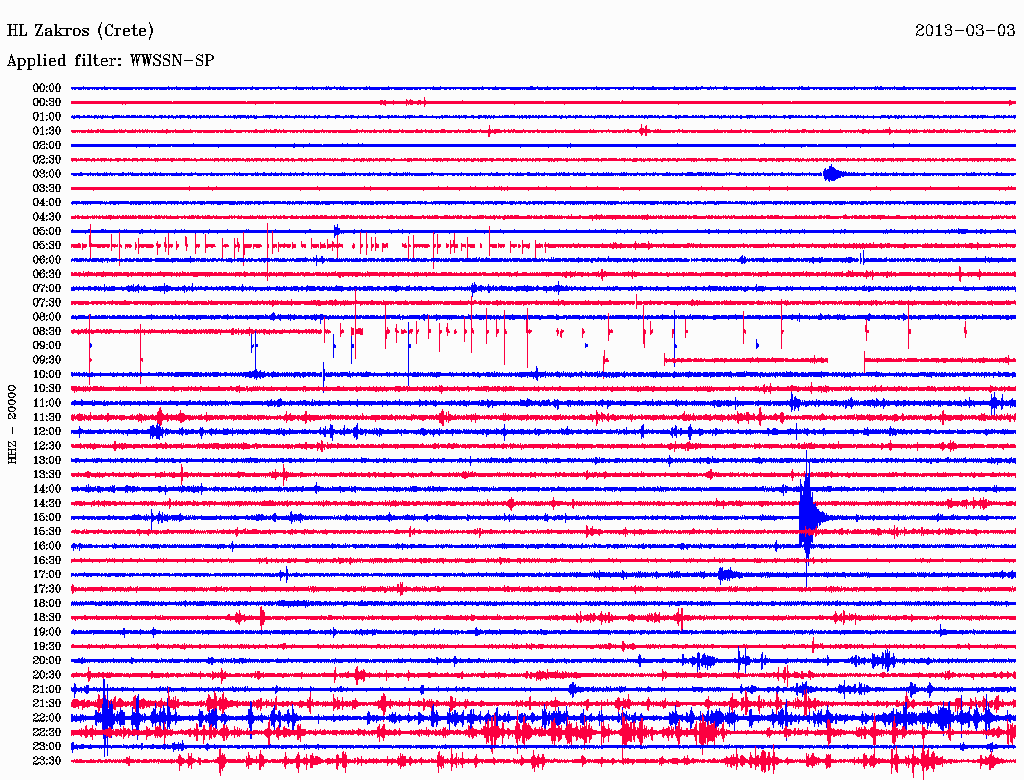The height and width of the screenshot is (780, 1024).
Task: Click the 20:00 time label
Action: (x=47, y=661)
